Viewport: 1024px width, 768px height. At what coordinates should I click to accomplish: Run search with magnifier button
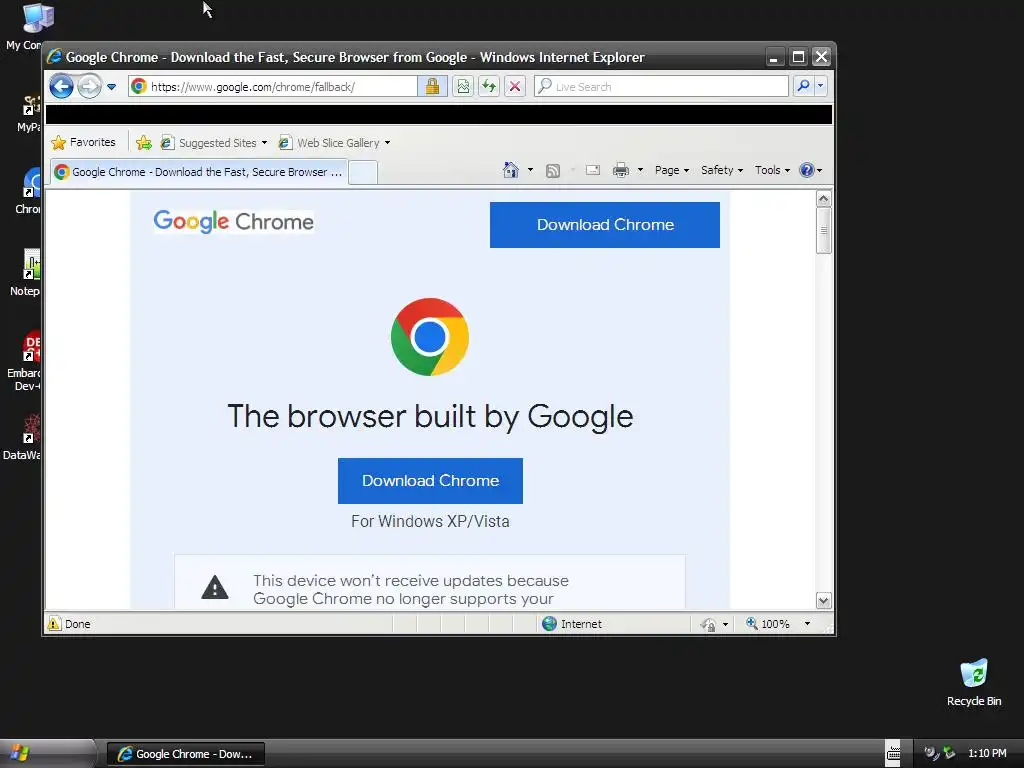coord(804,86)
